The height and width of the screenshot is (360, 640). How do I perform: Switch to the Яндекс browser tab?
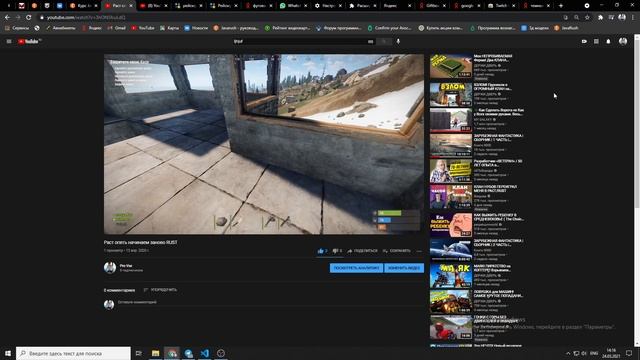(x=397, y=6)
